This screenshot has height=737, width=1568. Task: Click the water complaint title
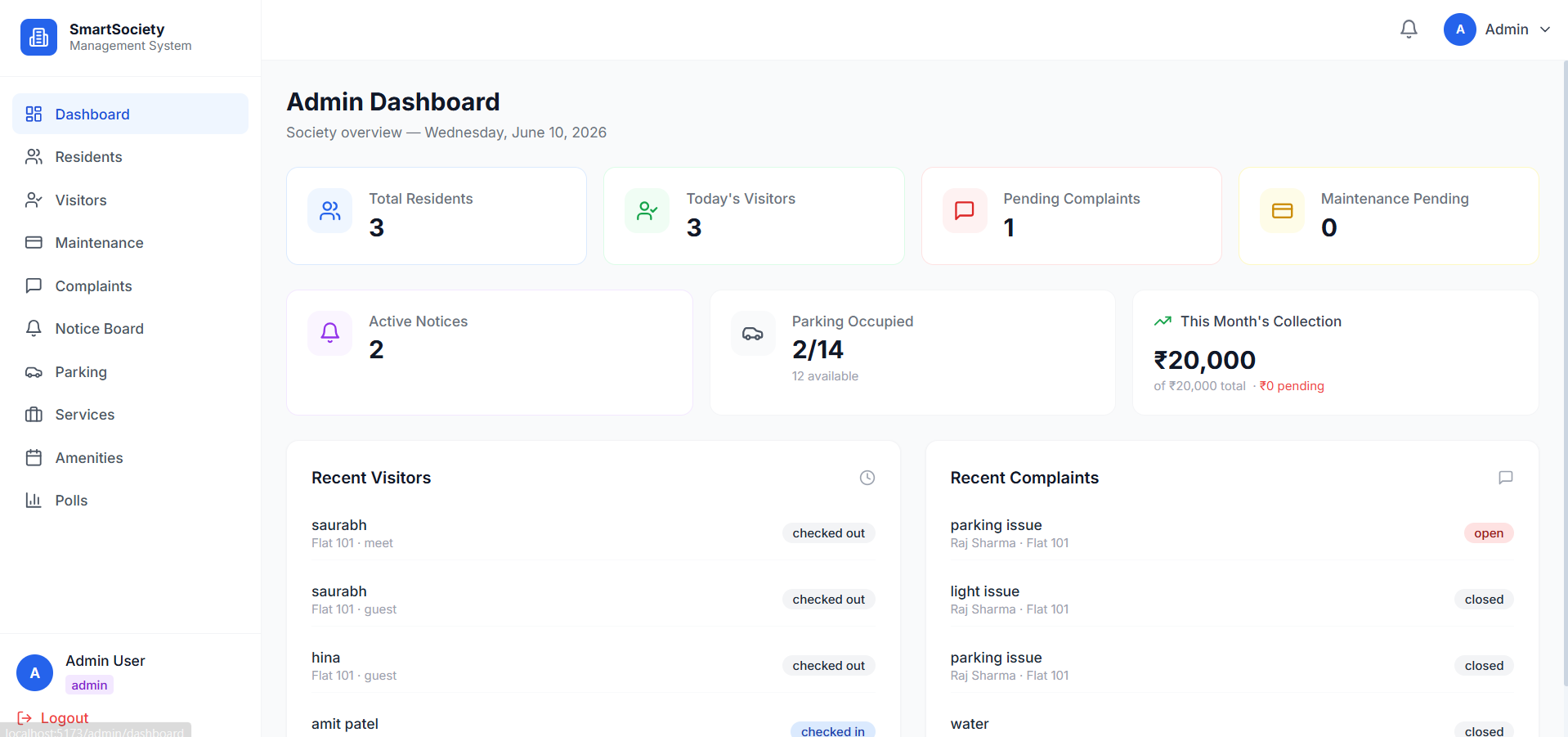click(970, 724)
